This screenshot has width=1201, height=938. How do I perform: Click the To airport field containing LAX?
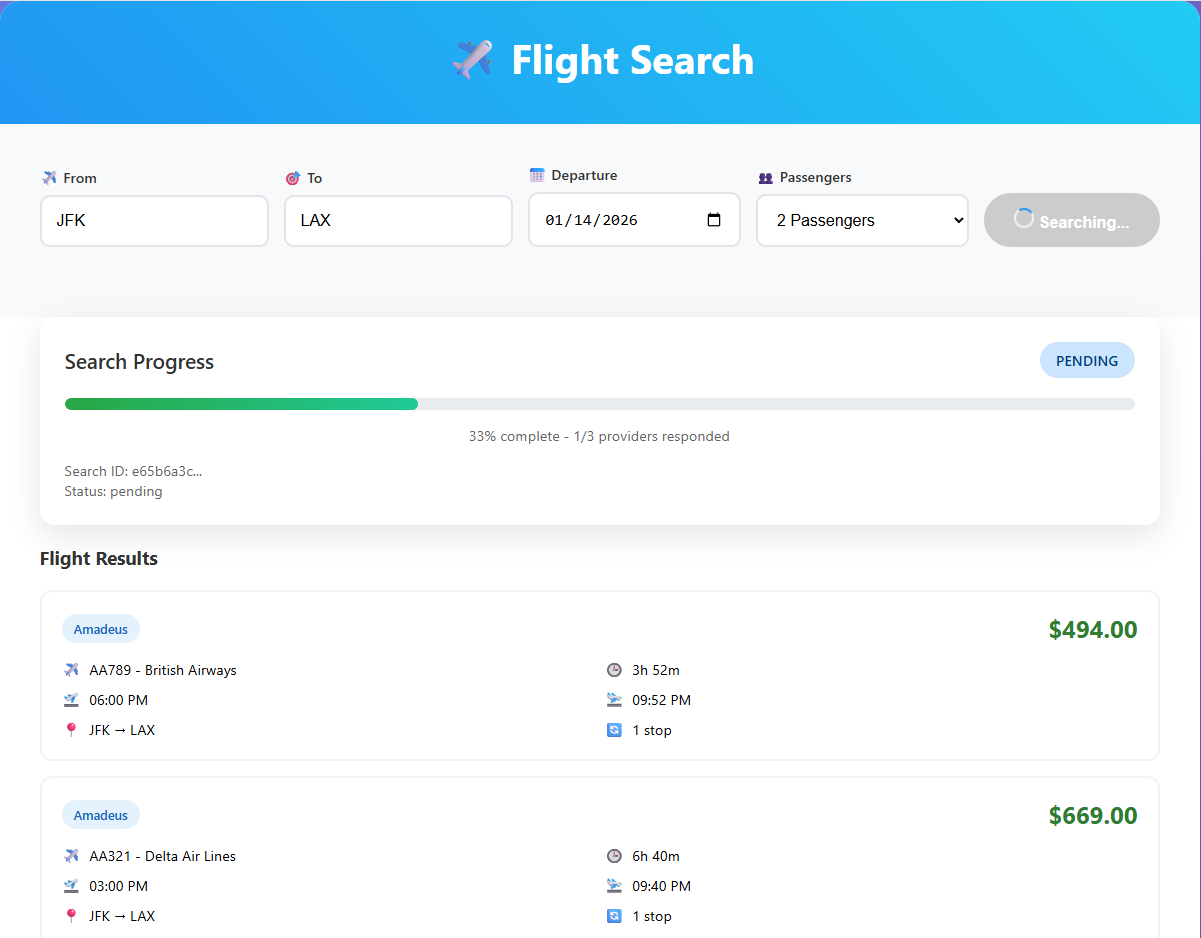click(x=398, y=220)
